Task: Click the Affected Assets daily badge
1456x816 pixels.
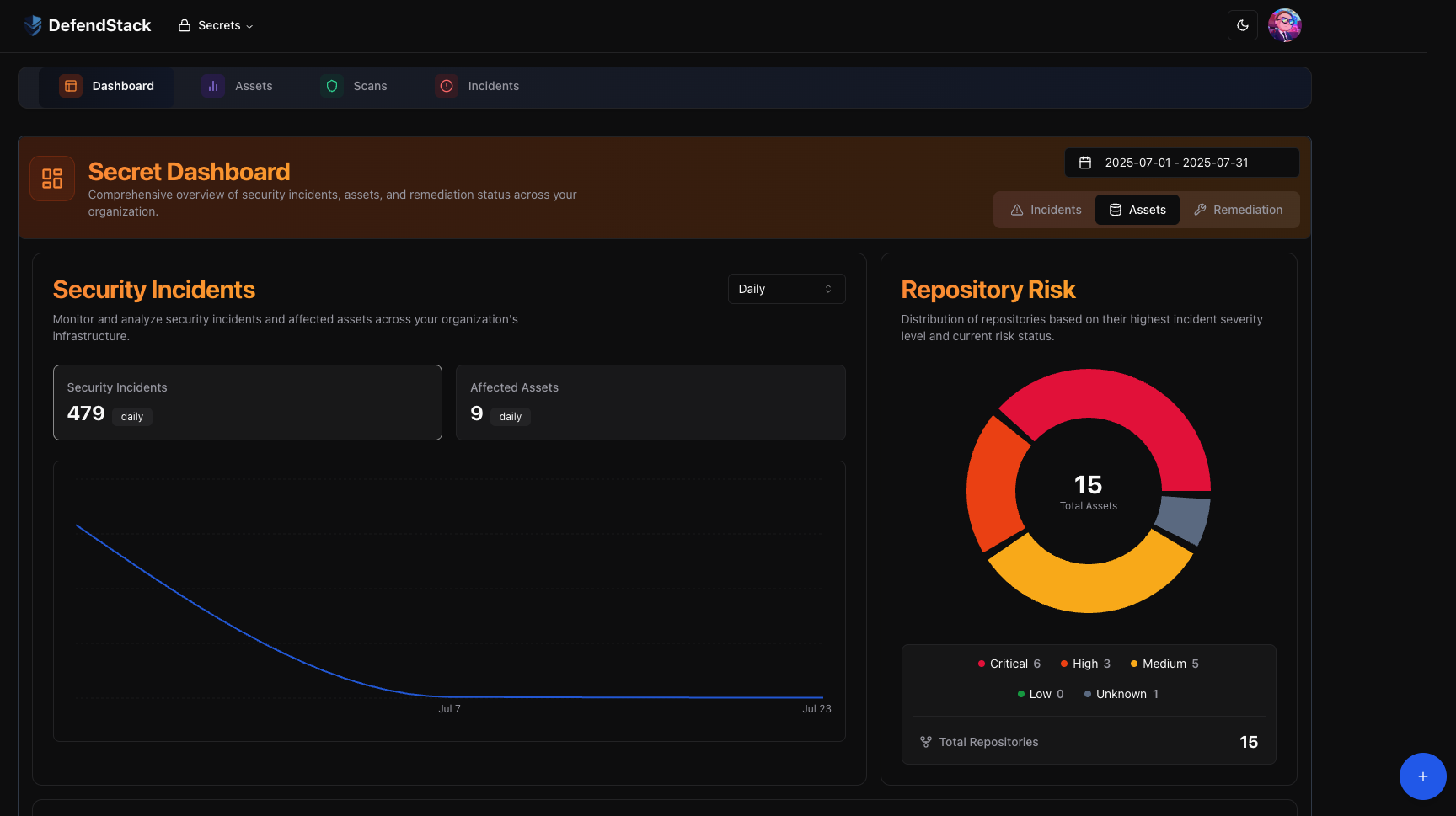Action: click(x=510, y=416)
